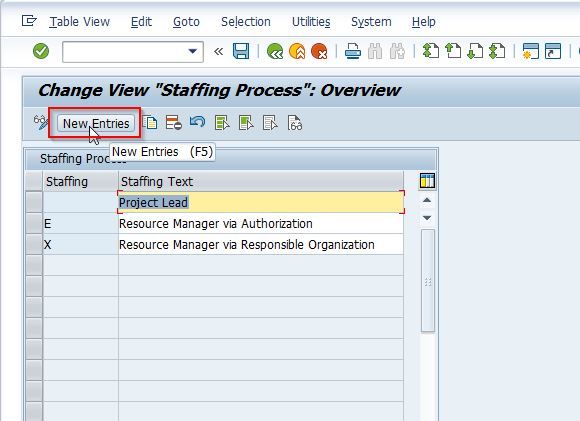
Task: Open the Selection menu
Action: [x=246, y=21]
